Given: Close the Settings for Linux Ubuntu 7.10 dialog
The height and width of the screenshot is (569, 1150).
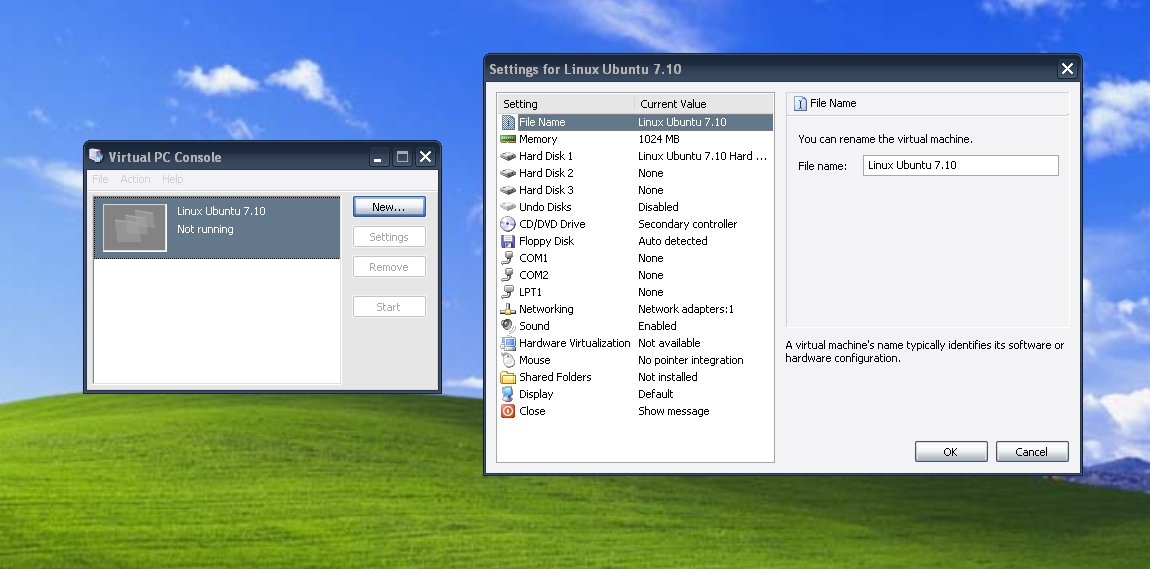Looking at the screenshot, I should pyautogui.click(x=1067, y=68).
